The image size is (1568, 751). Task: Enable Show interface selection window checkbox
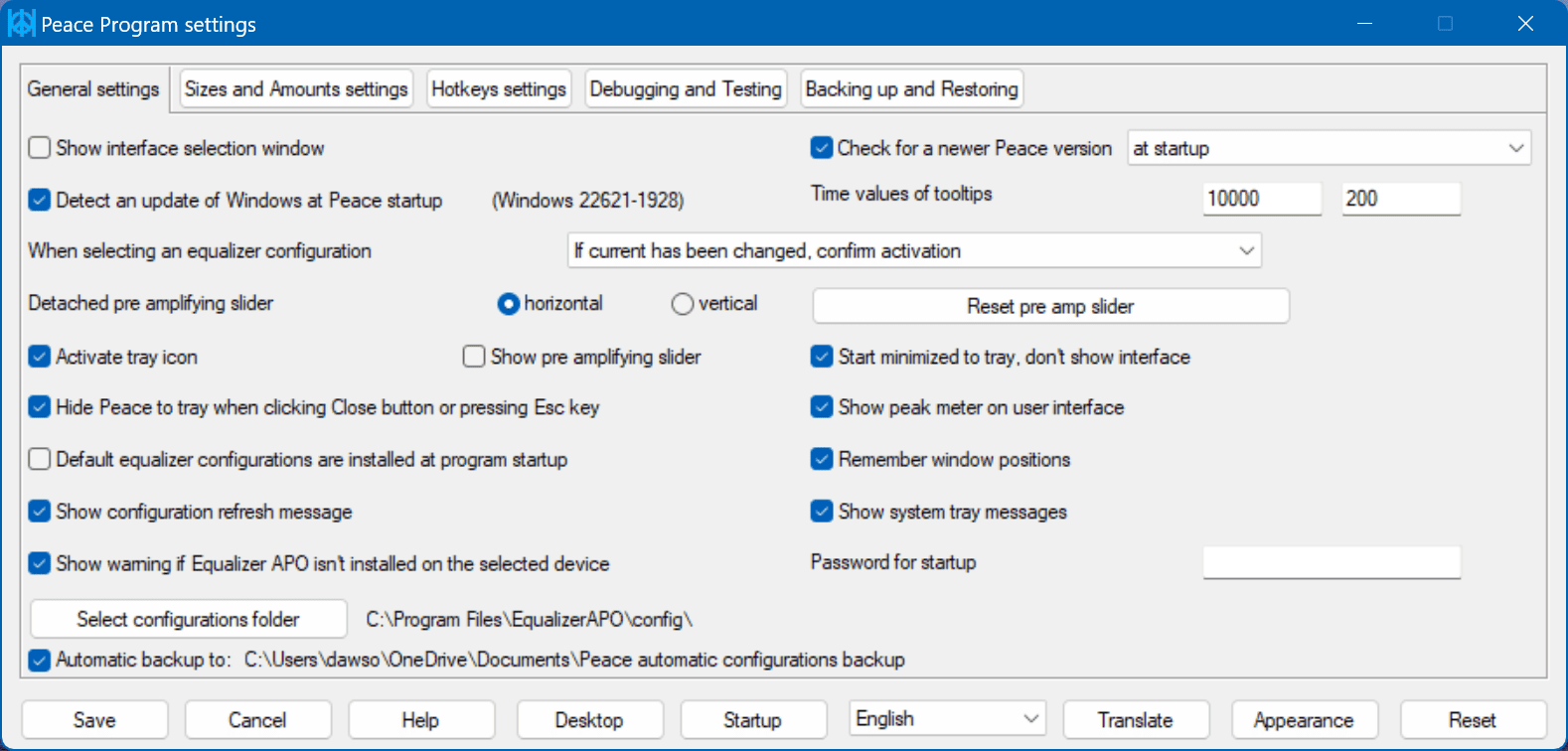40,148
